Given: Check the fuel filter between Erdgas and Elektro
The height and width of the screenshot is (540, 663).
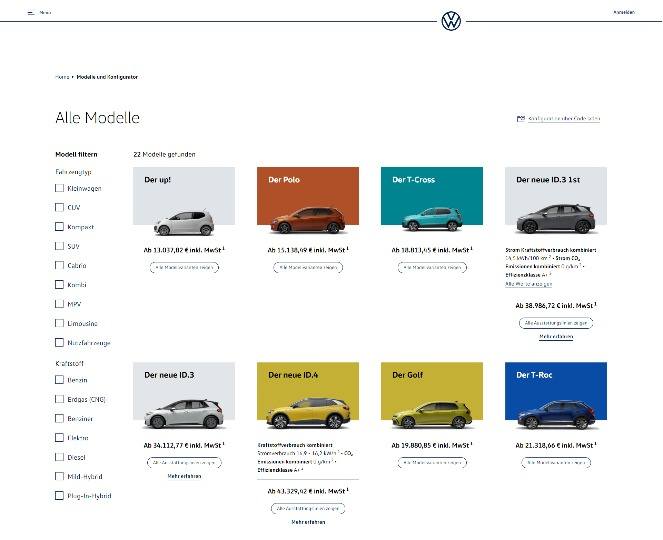Looking at the screenshot, I should click(60, 419).
